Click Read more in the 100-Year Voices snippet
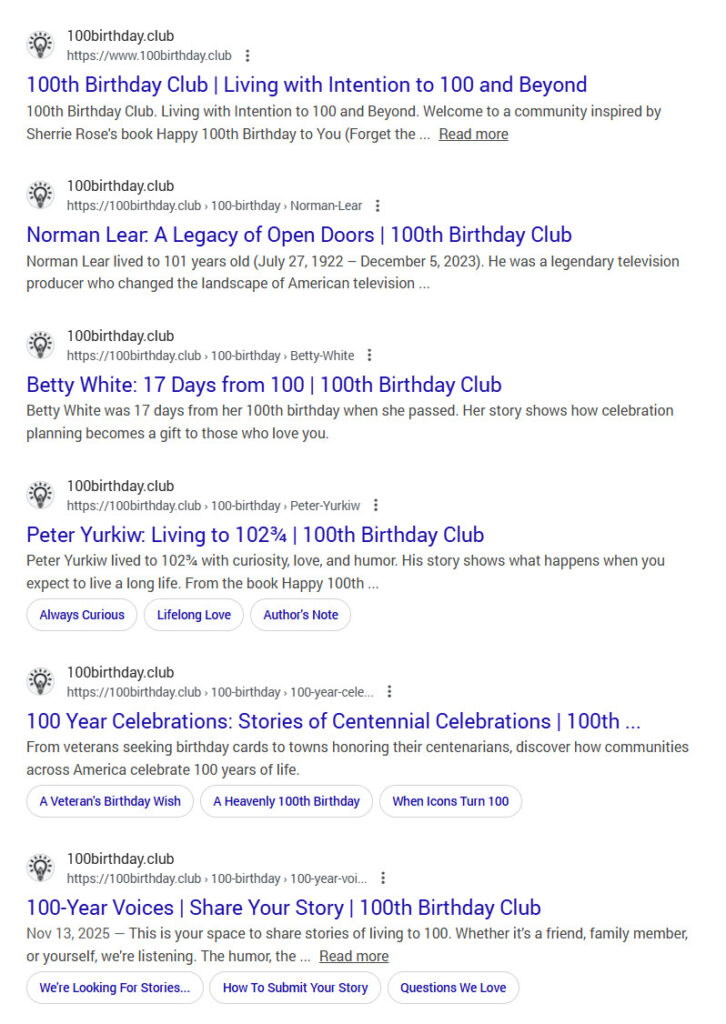This screenshot has height=1024, width=726. click(x=354, y=956)
